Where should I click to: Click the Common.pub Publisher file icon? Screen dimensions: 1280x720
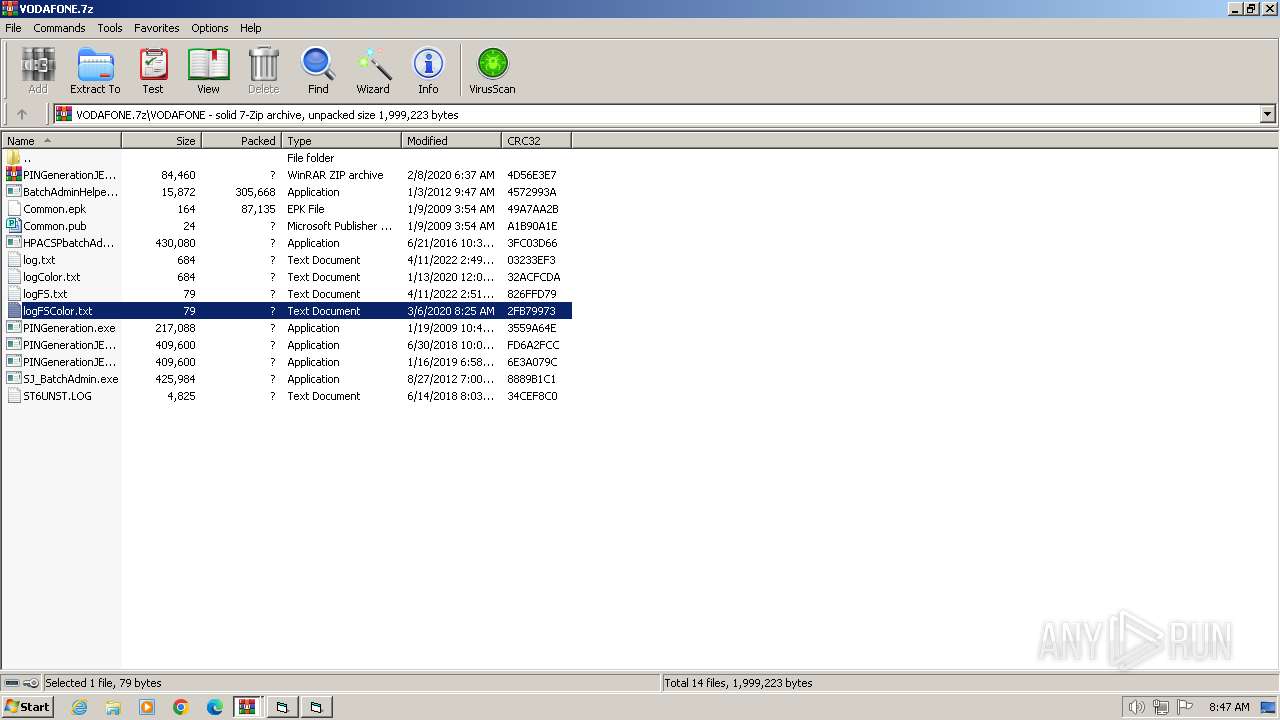pos(14,226)
